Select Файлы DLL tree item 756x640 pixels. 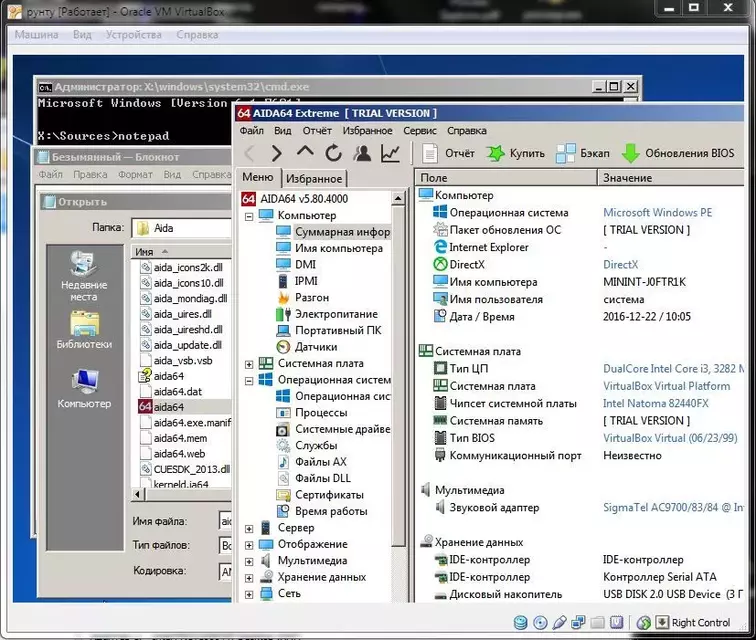313,478
